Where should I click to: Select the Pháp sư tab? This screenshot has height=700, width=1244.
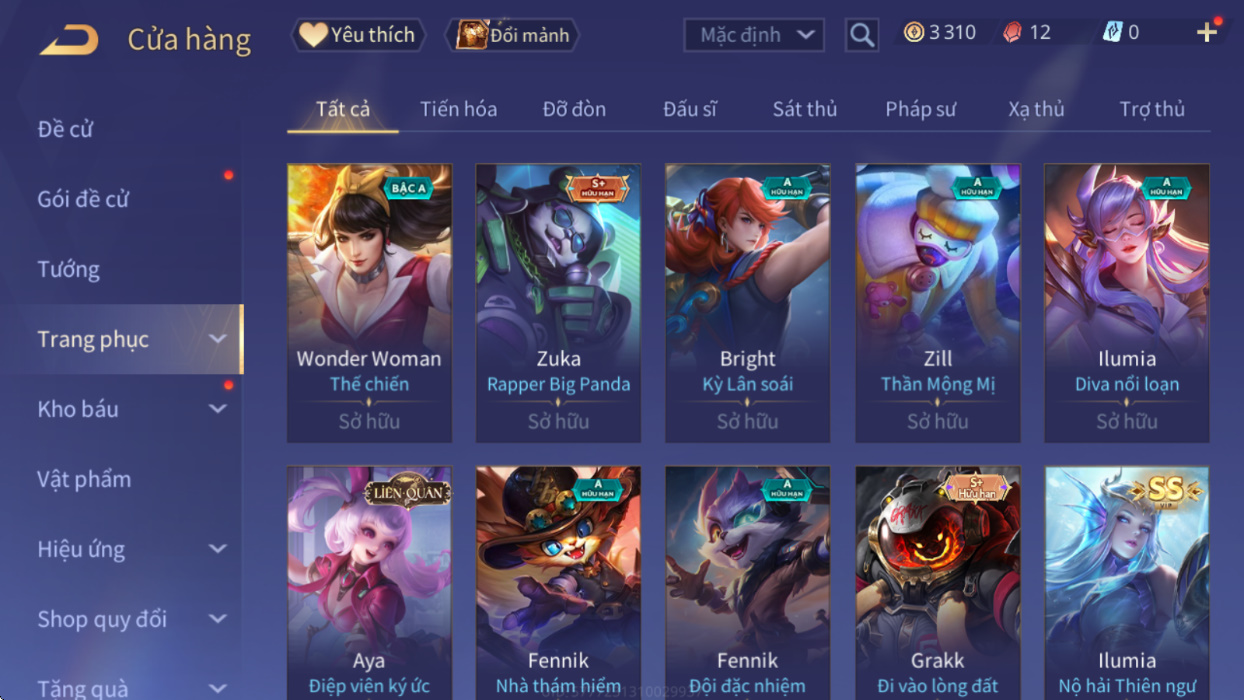(921, 109)
